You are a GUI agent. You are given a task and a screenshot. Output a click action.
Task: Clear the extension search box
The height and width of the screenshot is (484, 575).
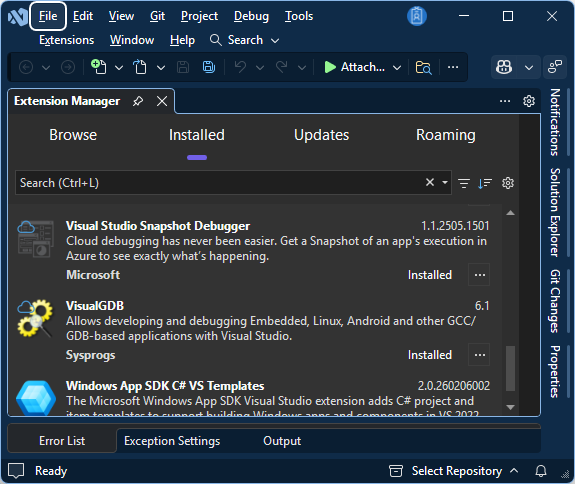[430, 182]
